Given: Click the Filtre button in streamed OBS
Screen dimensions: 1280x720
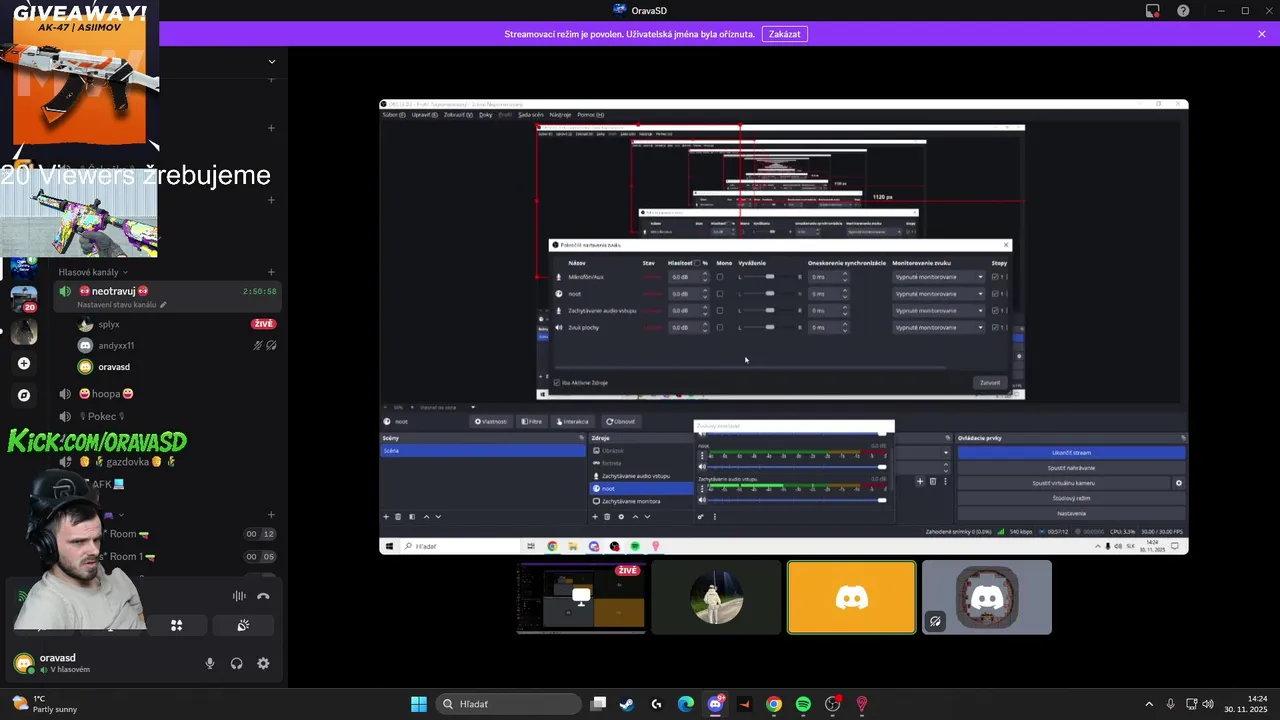Looking at the screenshot, I should [532, 421].
